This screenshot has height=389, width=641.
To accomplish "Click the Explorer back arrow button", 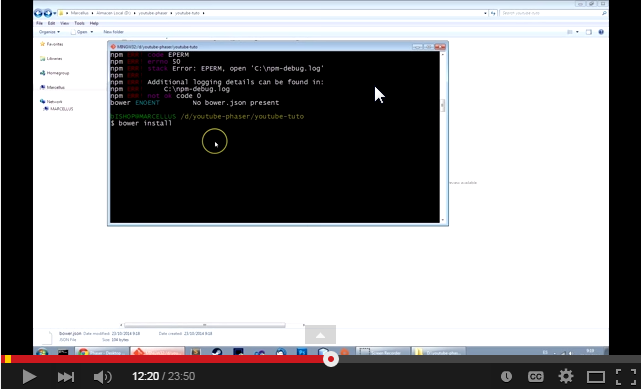I will click(38, 13).
